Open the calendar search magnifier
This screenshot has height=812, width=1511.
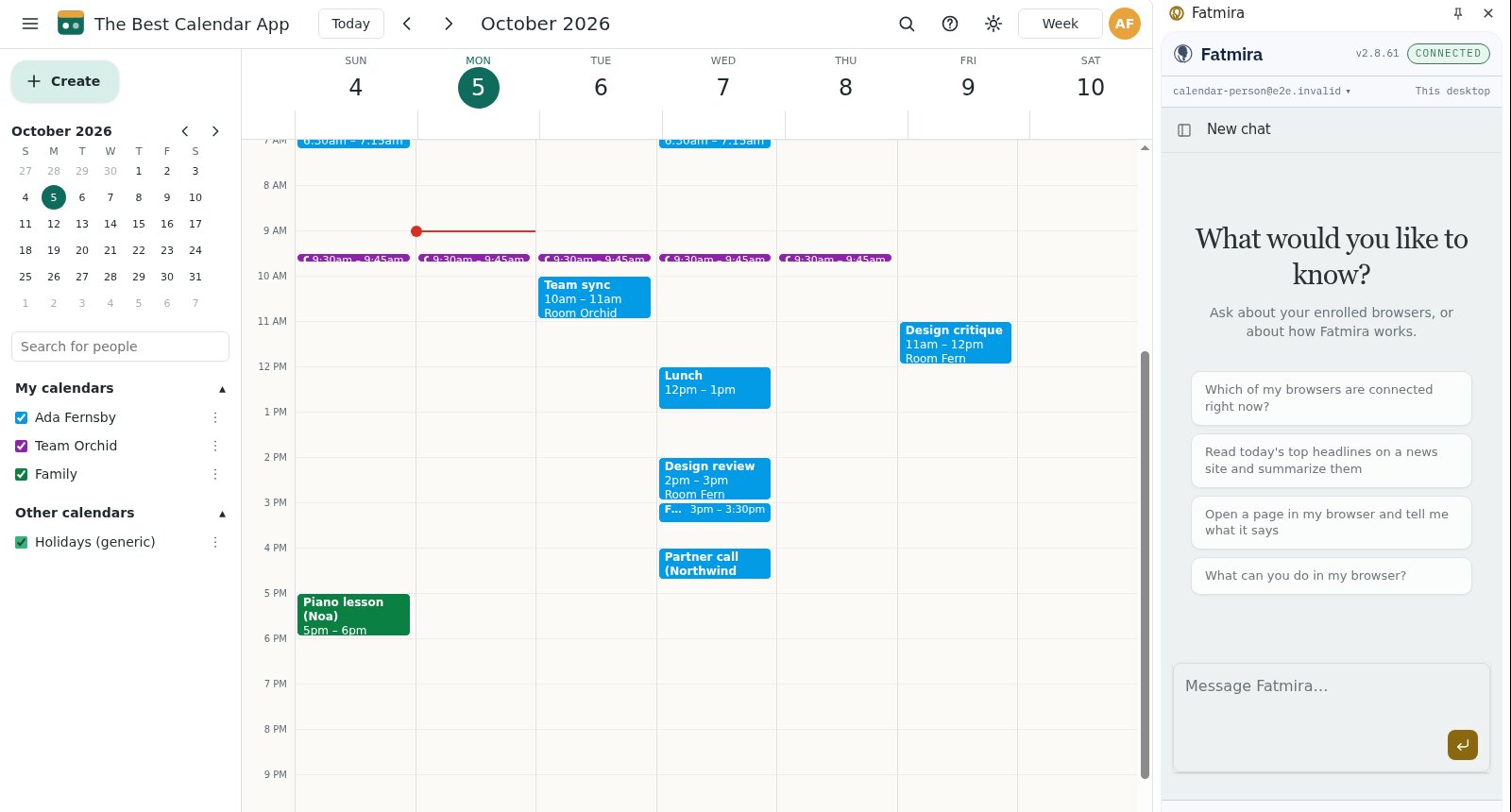coord(907,24)
